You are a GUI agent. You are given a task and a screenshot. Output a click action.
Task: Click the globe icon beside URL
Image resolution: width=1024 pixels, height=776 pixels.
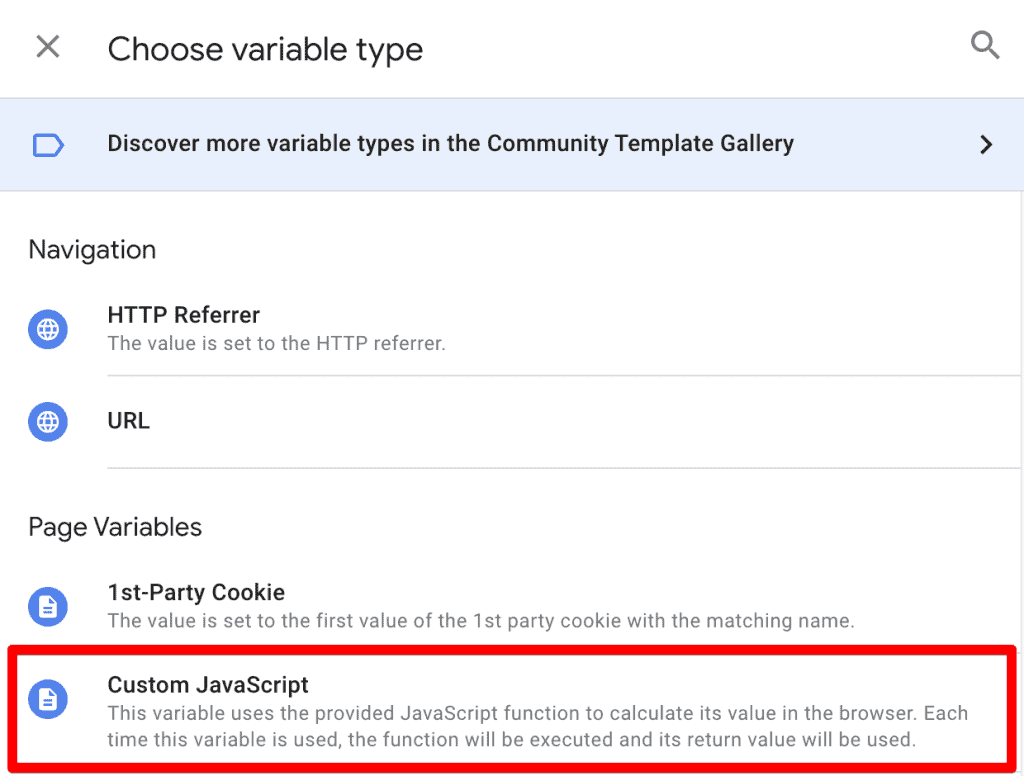pyautogui.click(x=47, y=421)
